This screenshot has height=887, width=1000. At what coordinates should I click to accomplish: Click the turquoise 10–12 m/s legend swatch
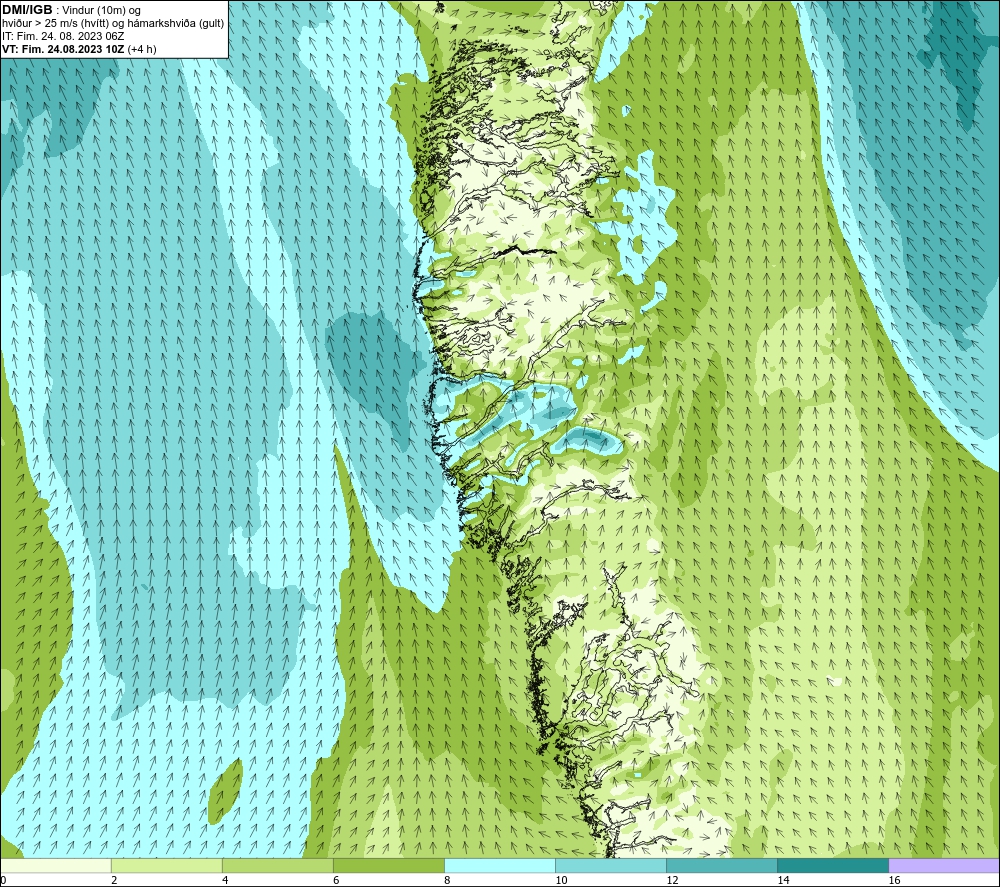pos(610,865)
